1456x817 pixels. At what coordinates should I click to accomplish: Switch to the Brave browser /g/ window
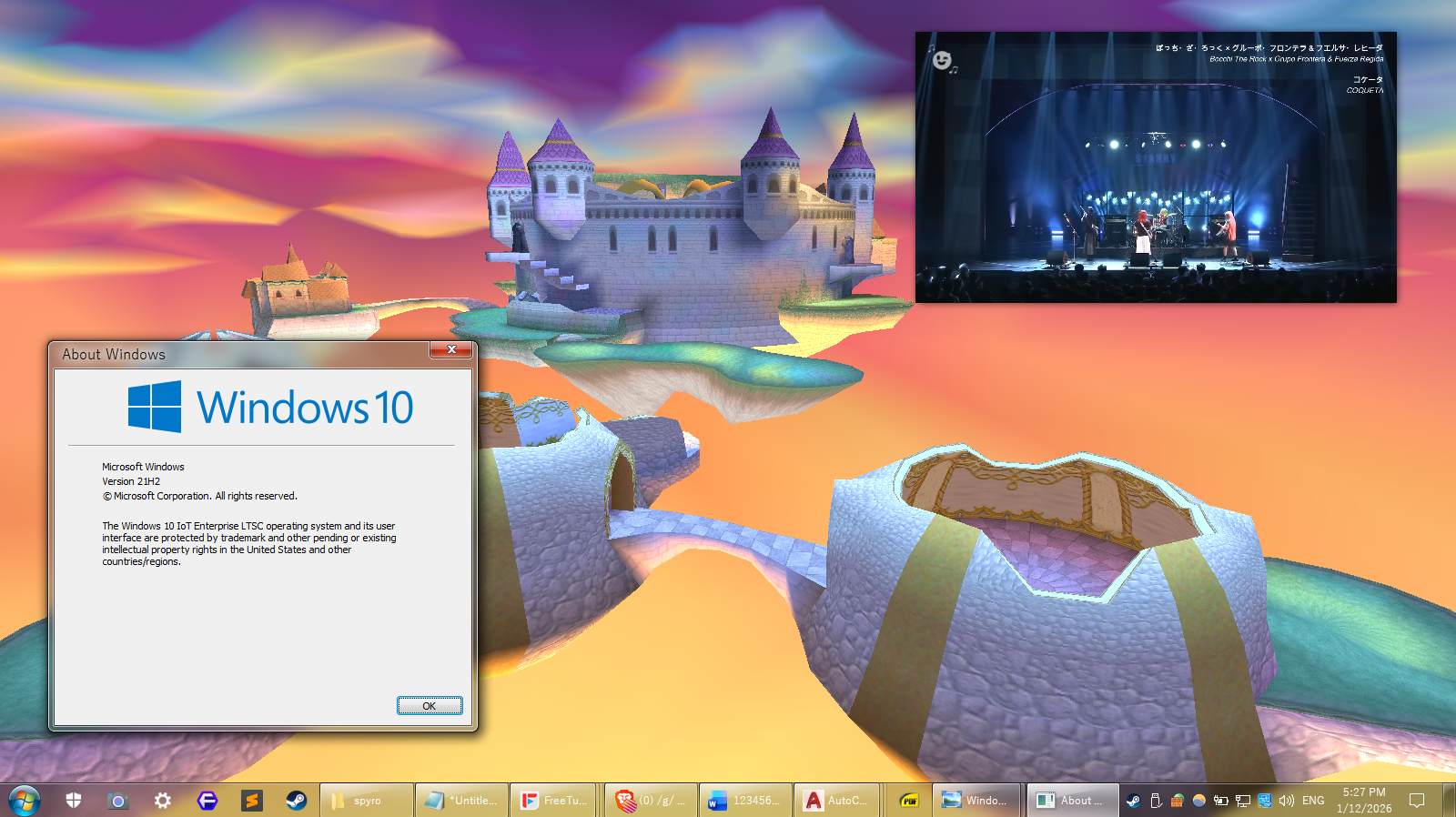(652, 801)
